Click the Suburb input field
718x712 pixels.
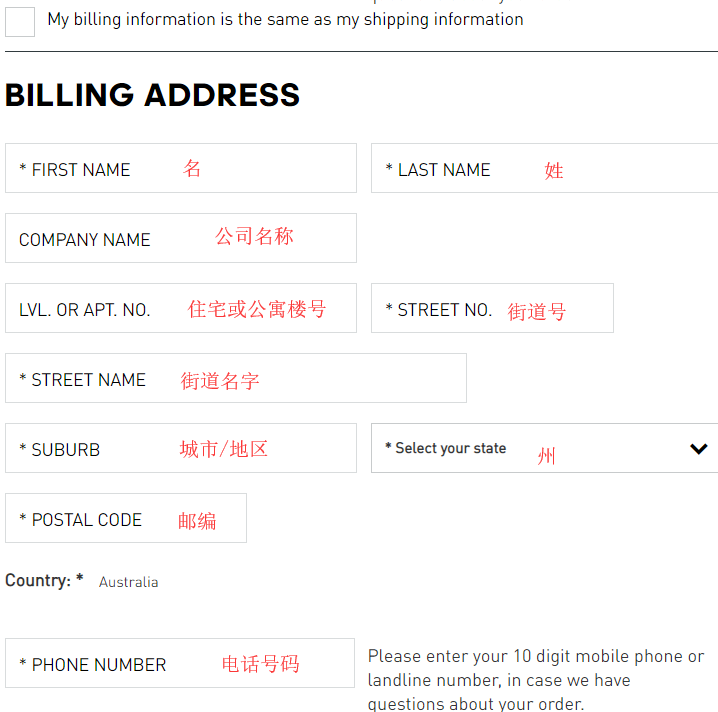pos(180,448)
